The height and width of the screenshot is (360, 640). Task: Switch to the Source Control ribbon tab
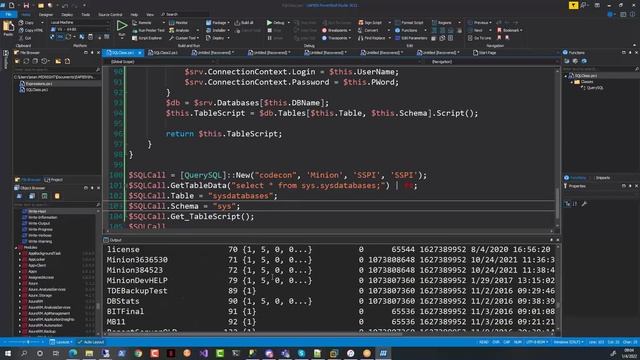[110, 14]
